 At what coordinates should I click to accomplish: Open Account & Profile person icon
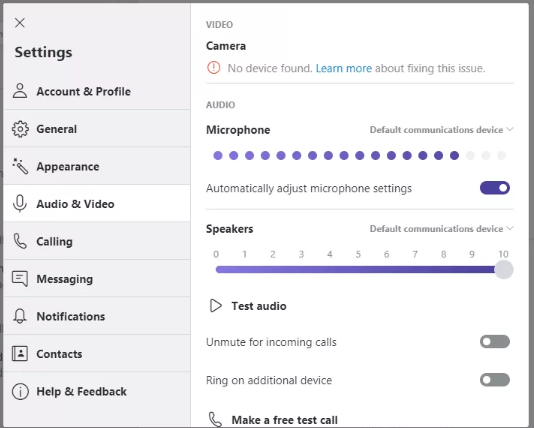(20, 91)
